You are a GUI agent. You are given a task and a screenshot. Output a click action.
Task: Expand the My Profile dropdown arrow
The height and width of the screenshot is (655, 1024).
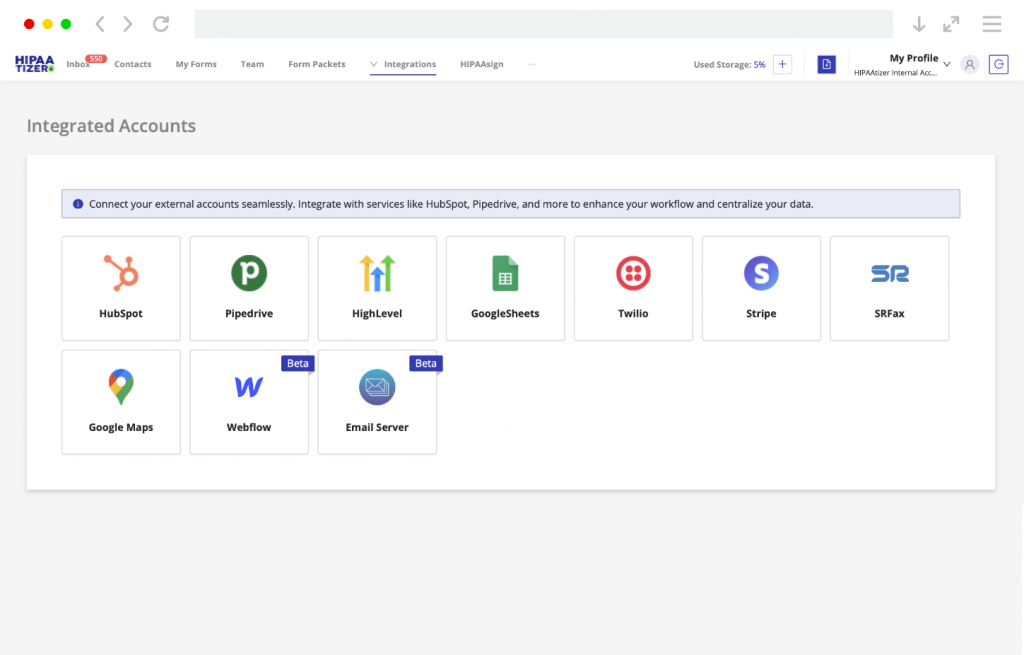(x=946, y=64)
